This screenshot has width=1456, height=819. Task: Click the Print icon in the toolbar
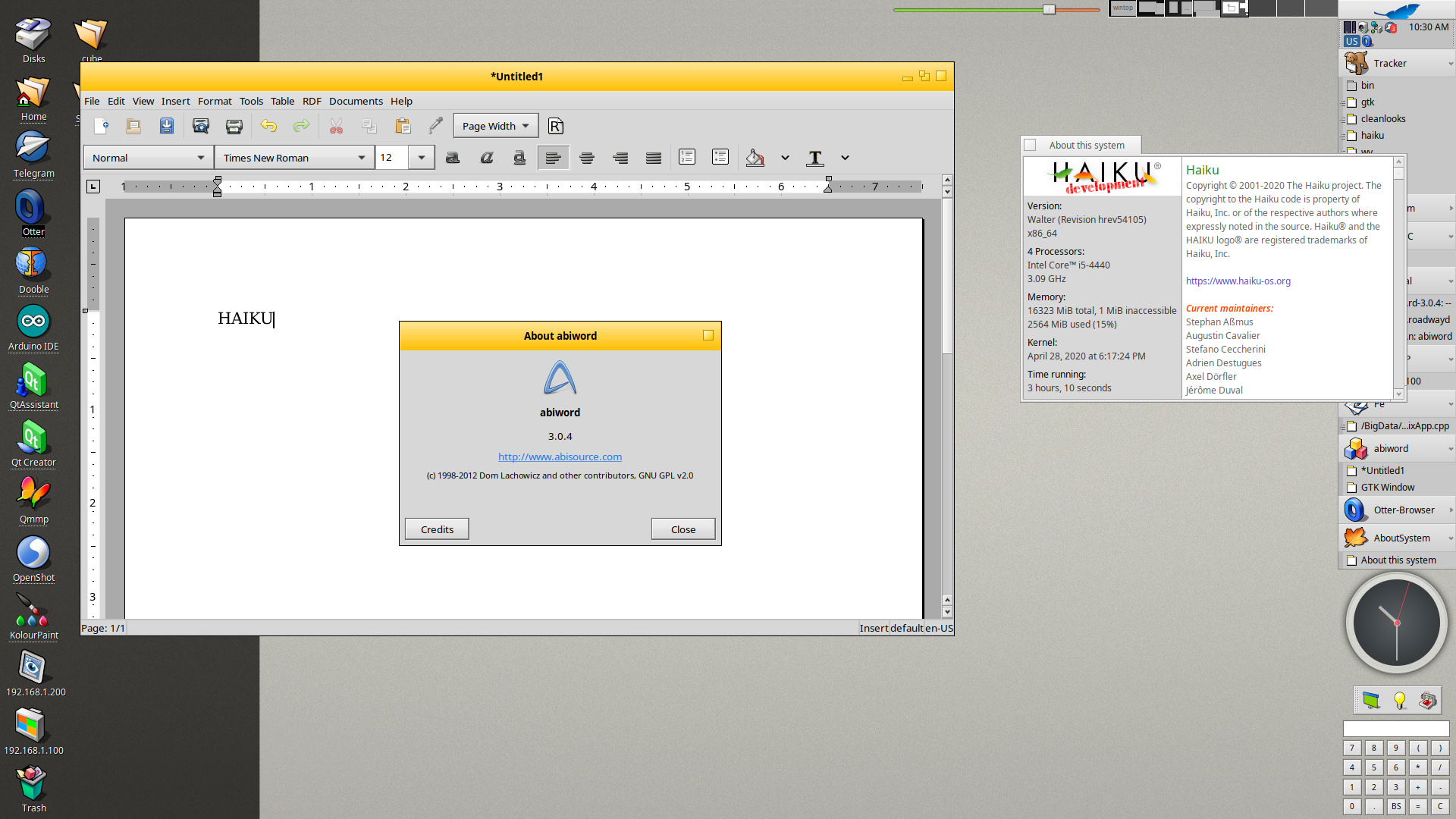click(234, 126)
